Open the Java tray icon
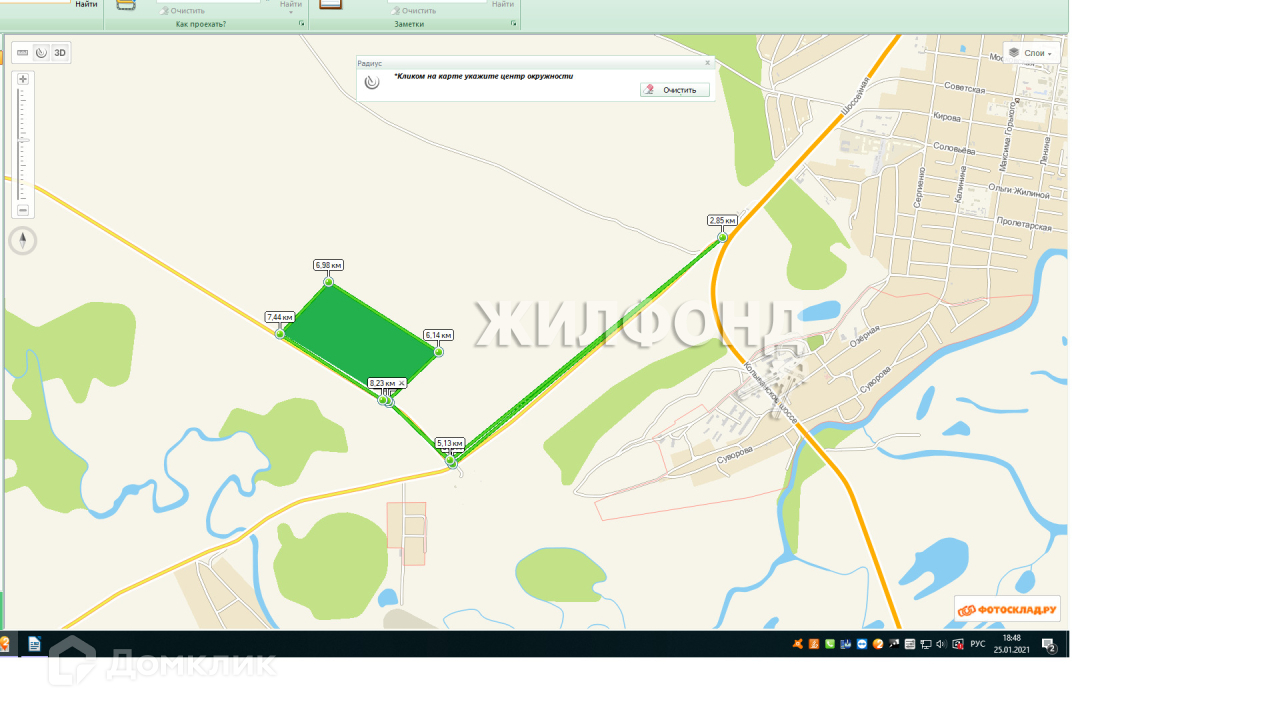The image size is (1280, 720). point(814,644)
